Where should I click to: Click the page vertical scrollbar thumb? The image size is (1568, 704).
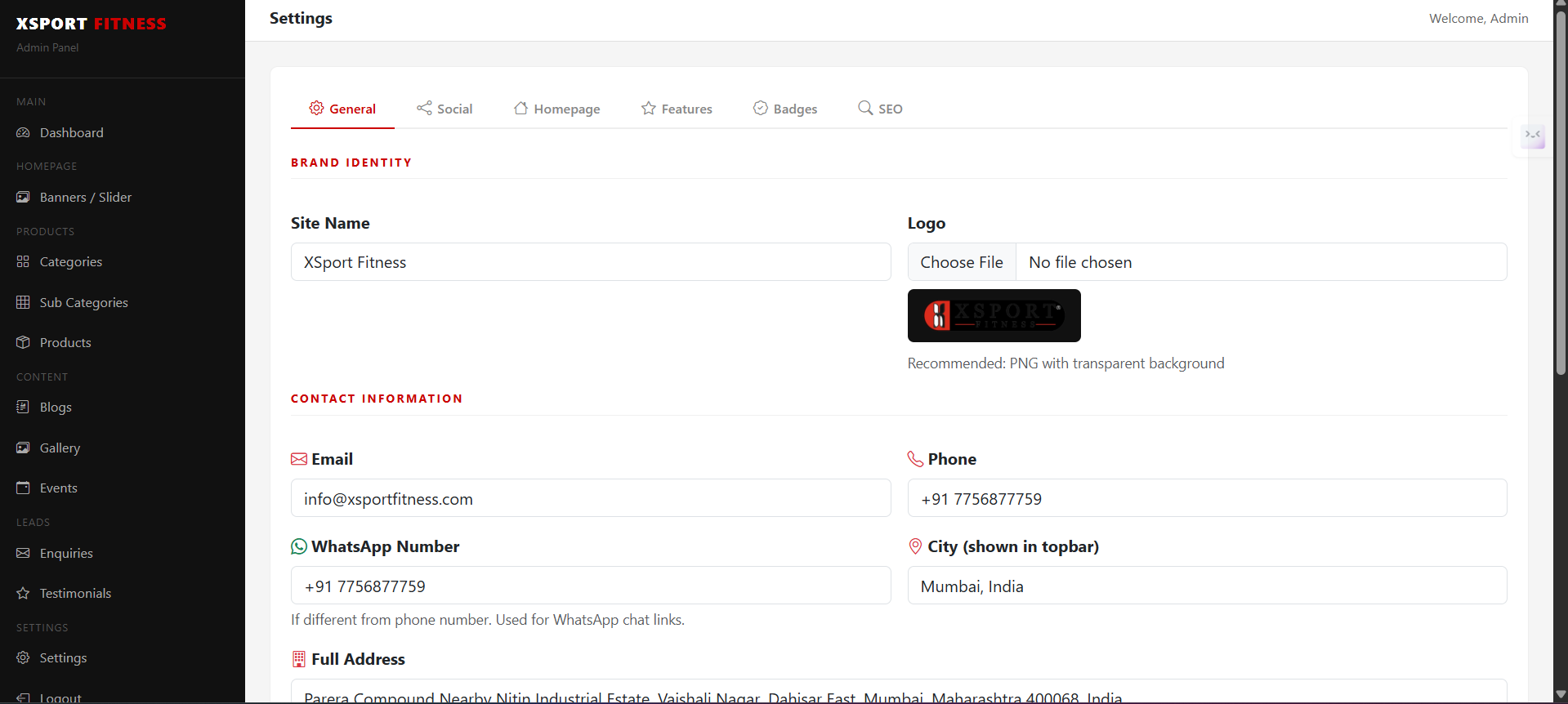point(1561,194)
